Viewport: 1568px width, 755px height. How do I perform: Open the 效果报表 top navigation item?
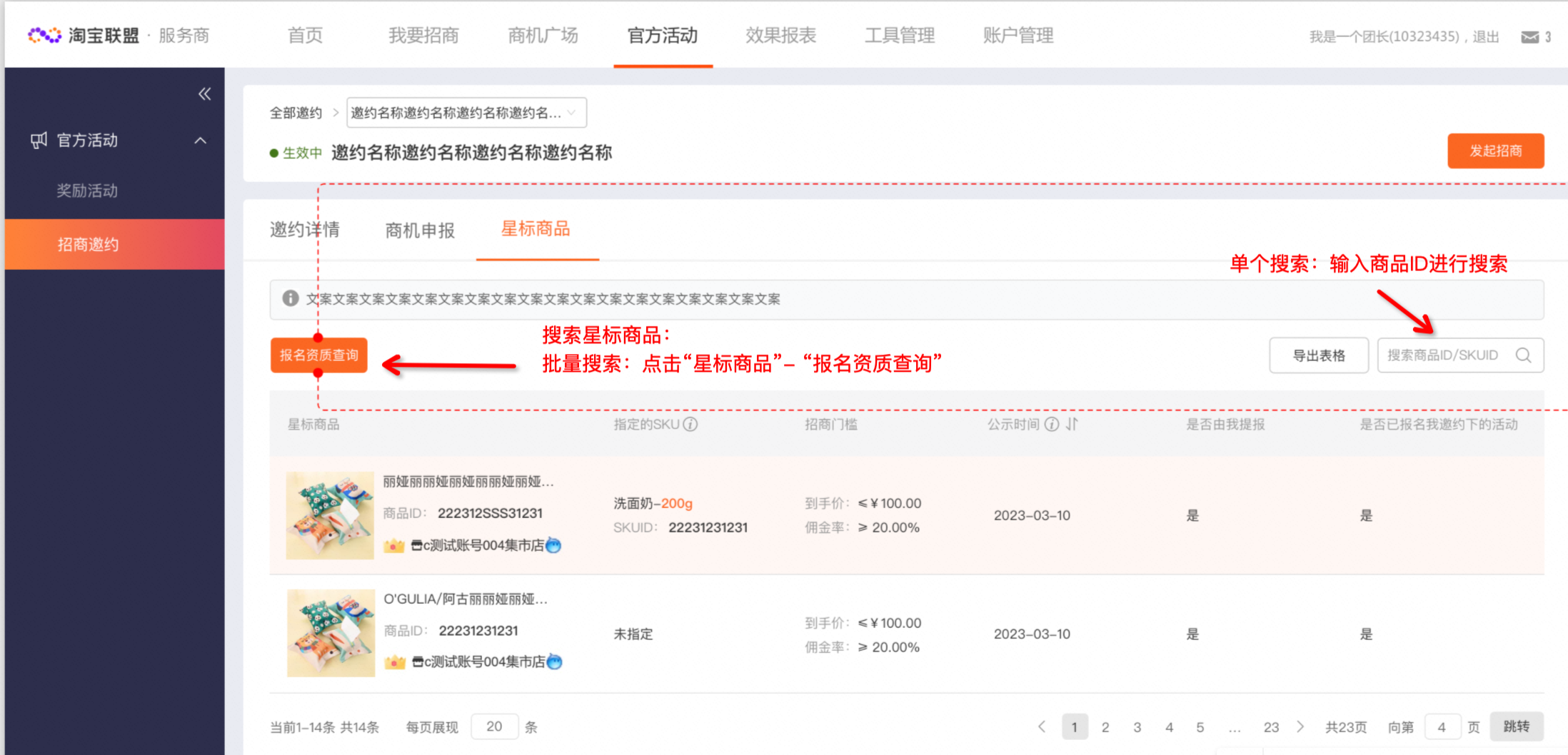click(x=781, y=36)
